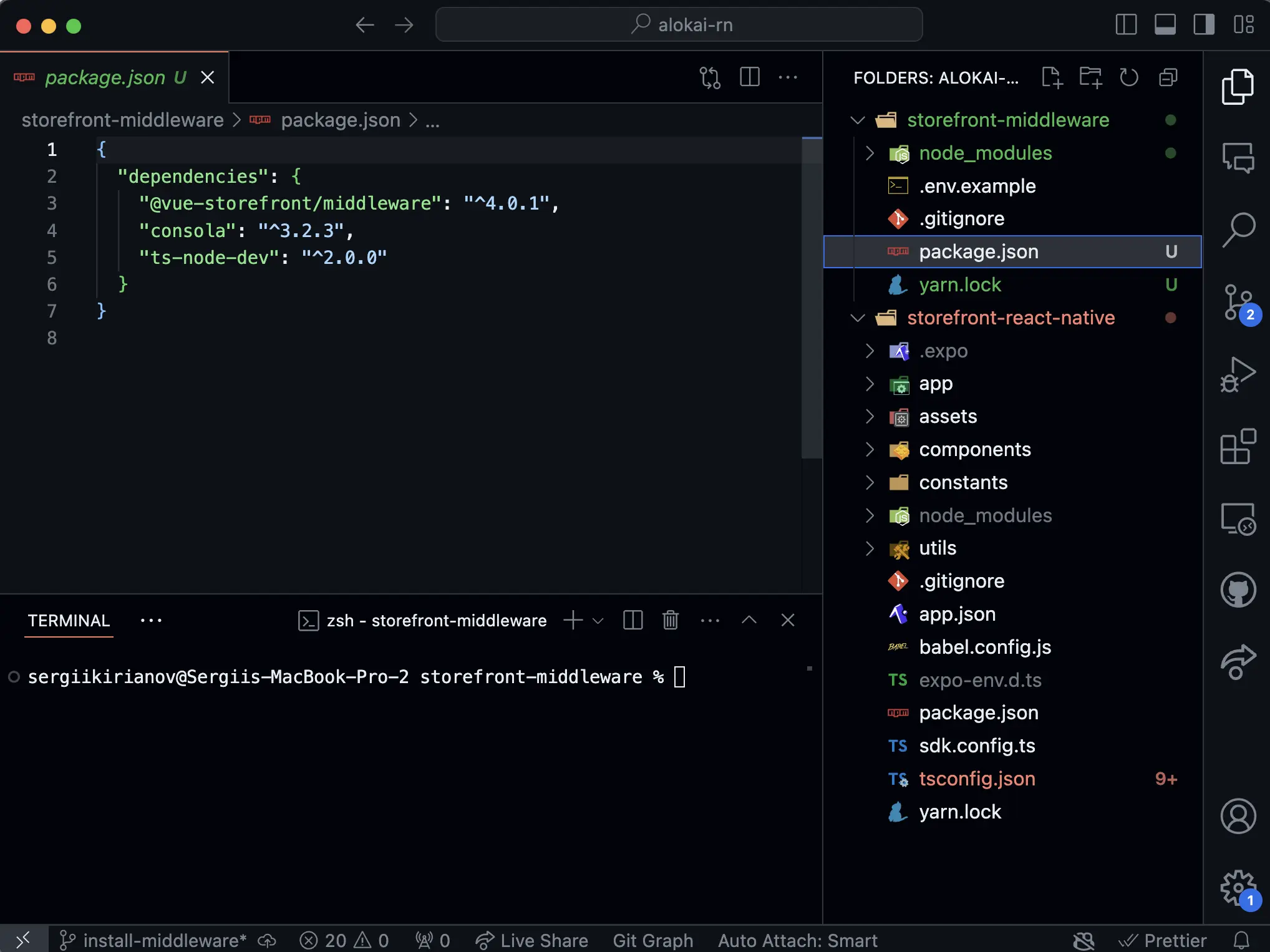Viewport: 1270px width, 952px height.
Task: Go forward with the navigation arrow
Action: pyautogui.click(x=404, y=25)
